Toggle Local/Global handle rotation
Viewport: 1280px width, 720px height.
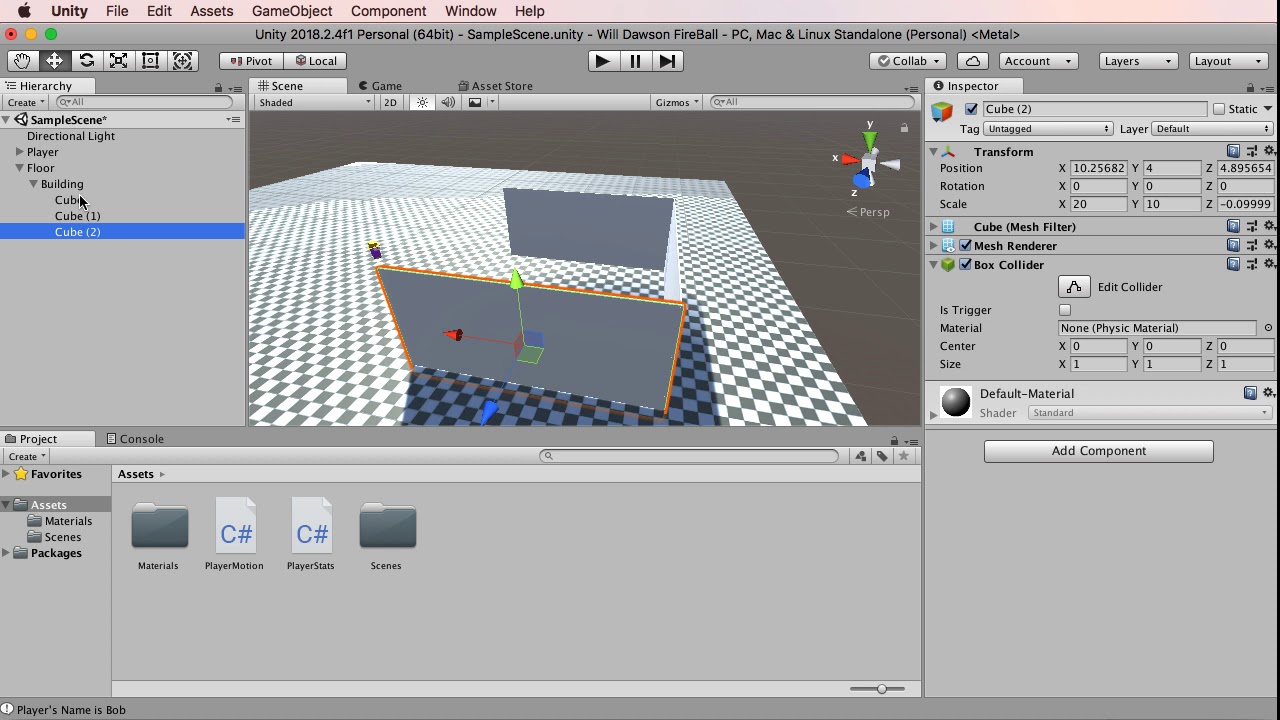point(316,61)
